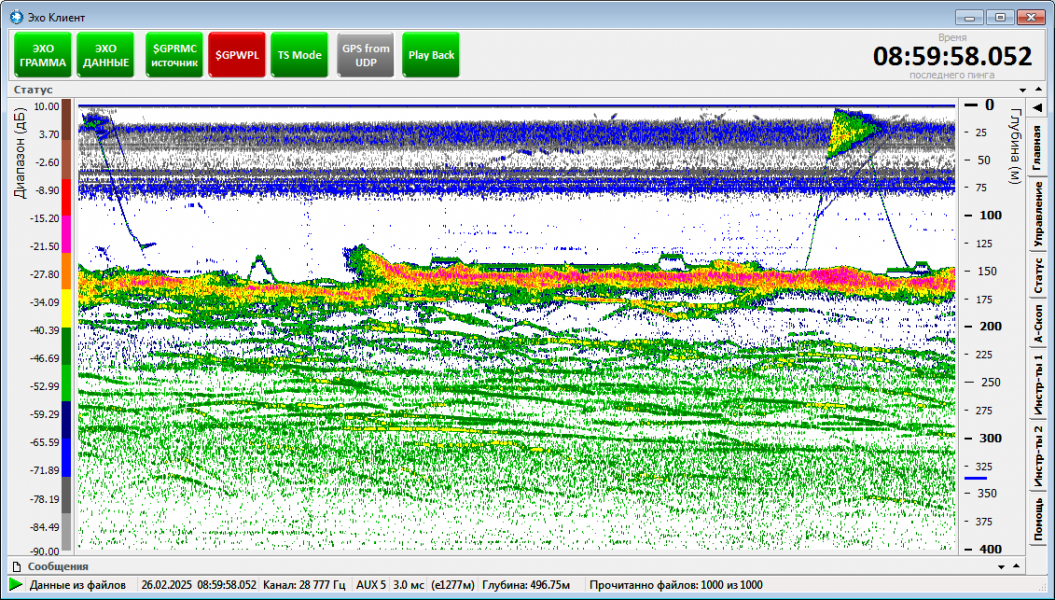Expand the Сообщения panel dropdown arrow

click(x=1001, y=567)
